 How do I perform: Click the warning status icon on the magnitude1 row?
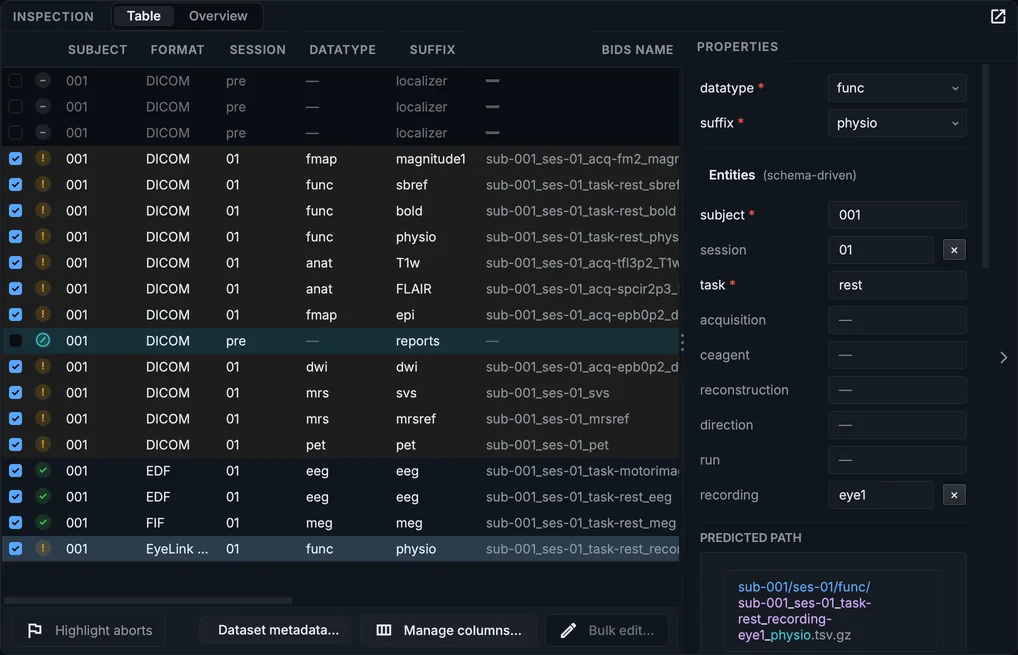point(43,158)
